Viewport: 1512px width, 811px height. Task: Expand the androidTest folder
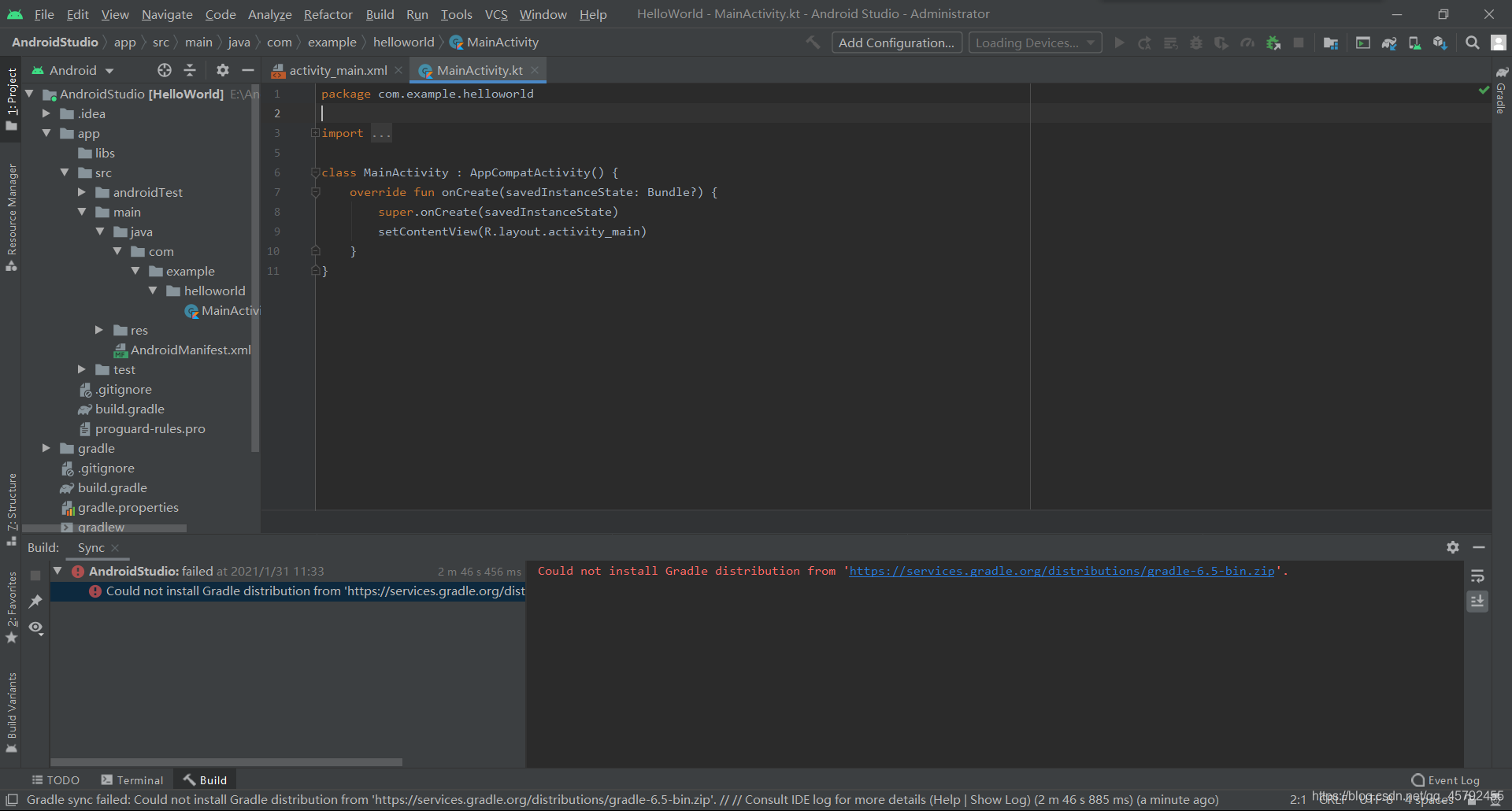pos(82,192)
